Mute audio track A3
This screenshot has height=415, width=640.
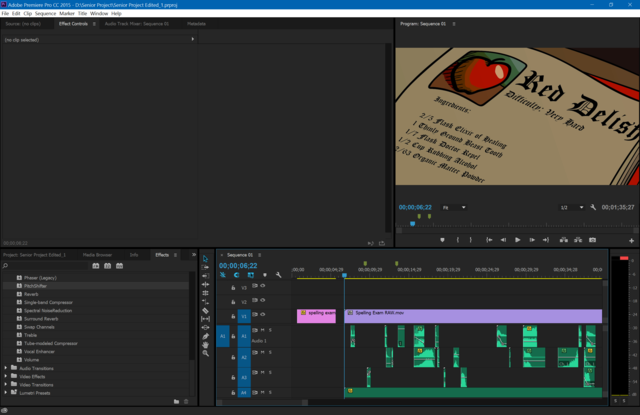pos(262,373)
